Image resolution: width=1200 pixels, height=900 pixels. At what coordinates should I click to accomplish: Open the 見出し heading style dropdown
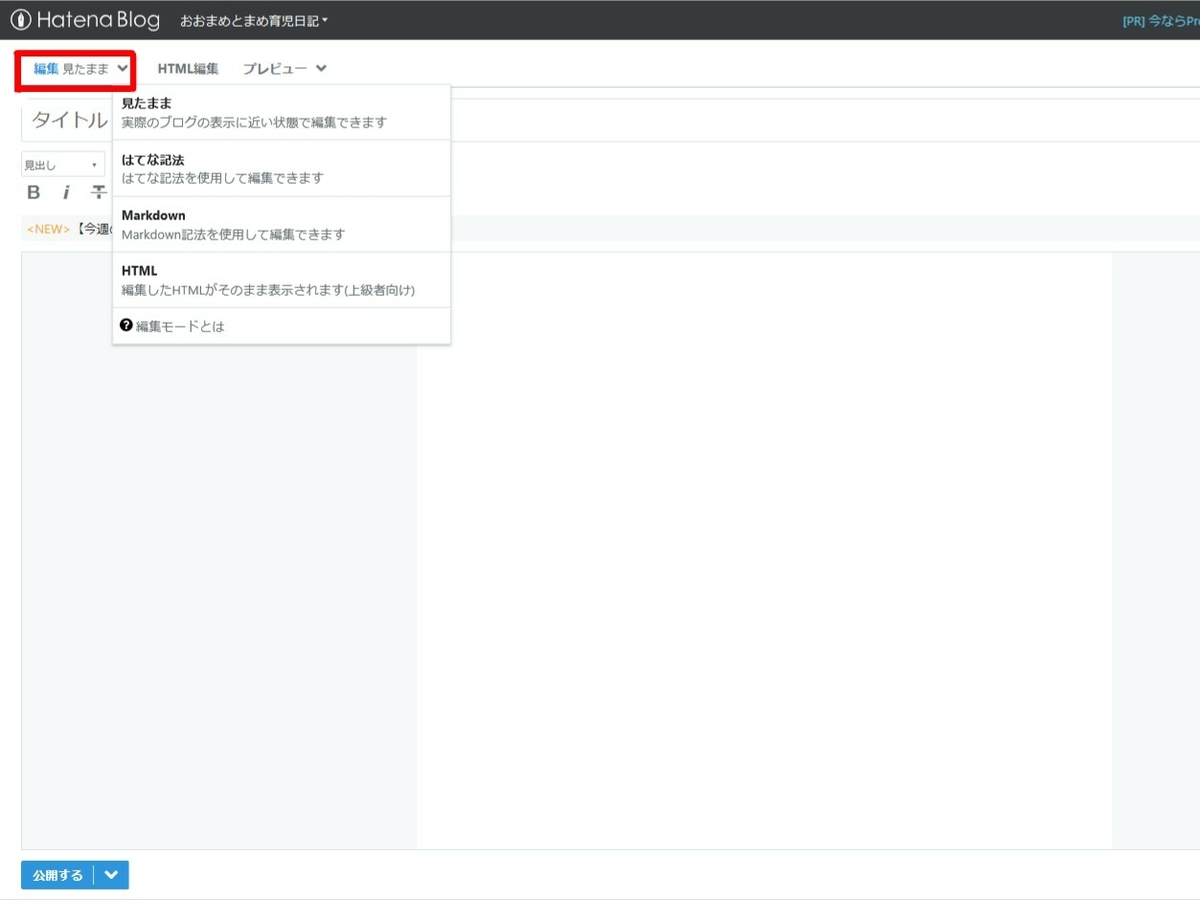62,163
